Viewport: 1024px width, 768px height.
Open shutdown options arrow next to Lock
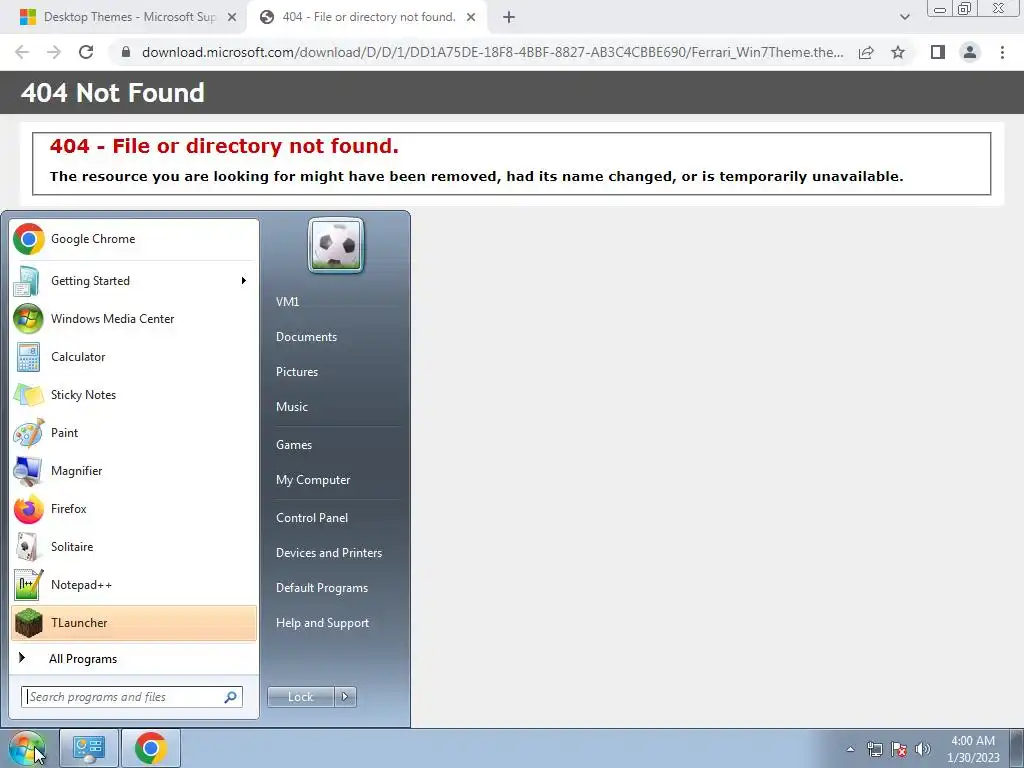coord(345,697)
